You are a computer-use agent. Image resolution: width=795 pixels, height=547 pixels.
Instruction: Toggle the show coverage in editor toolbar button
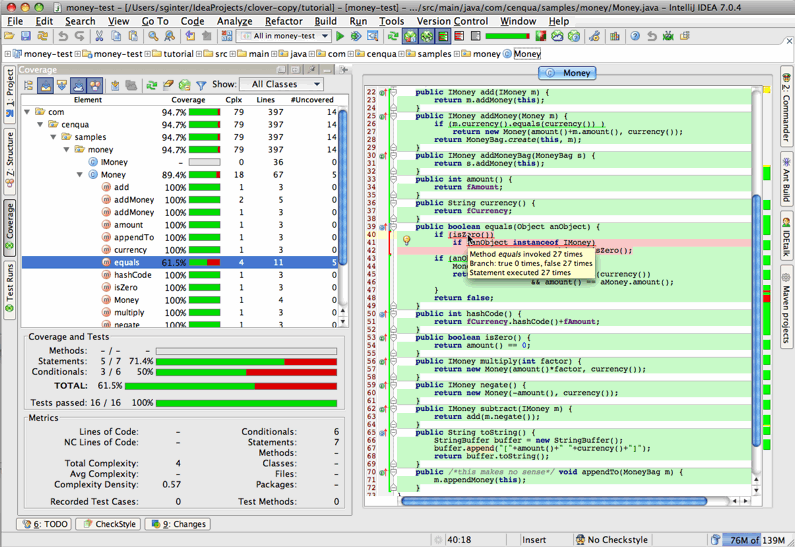(427, 37)
